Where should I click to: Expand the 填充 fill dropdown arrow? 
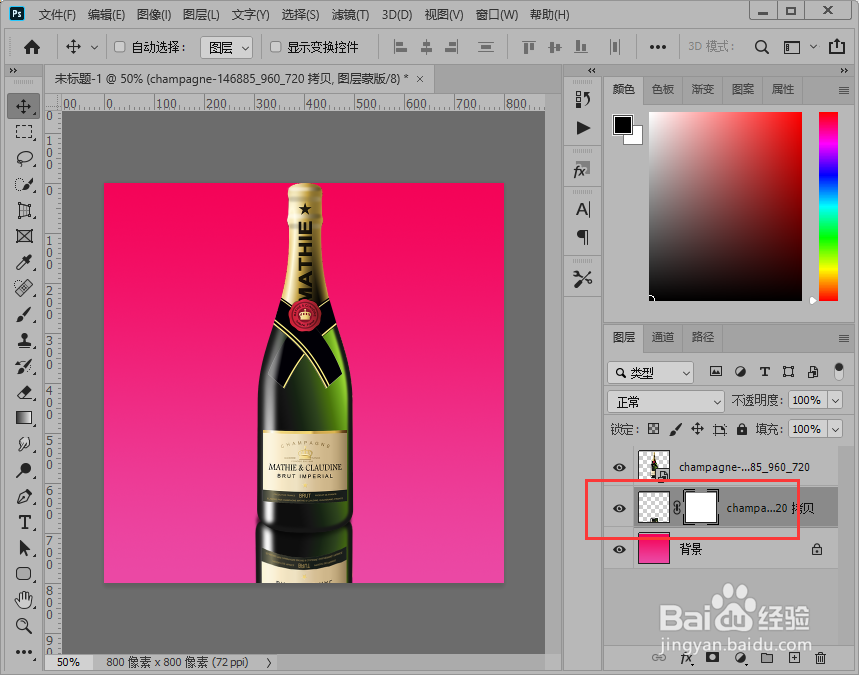point(835,429)
